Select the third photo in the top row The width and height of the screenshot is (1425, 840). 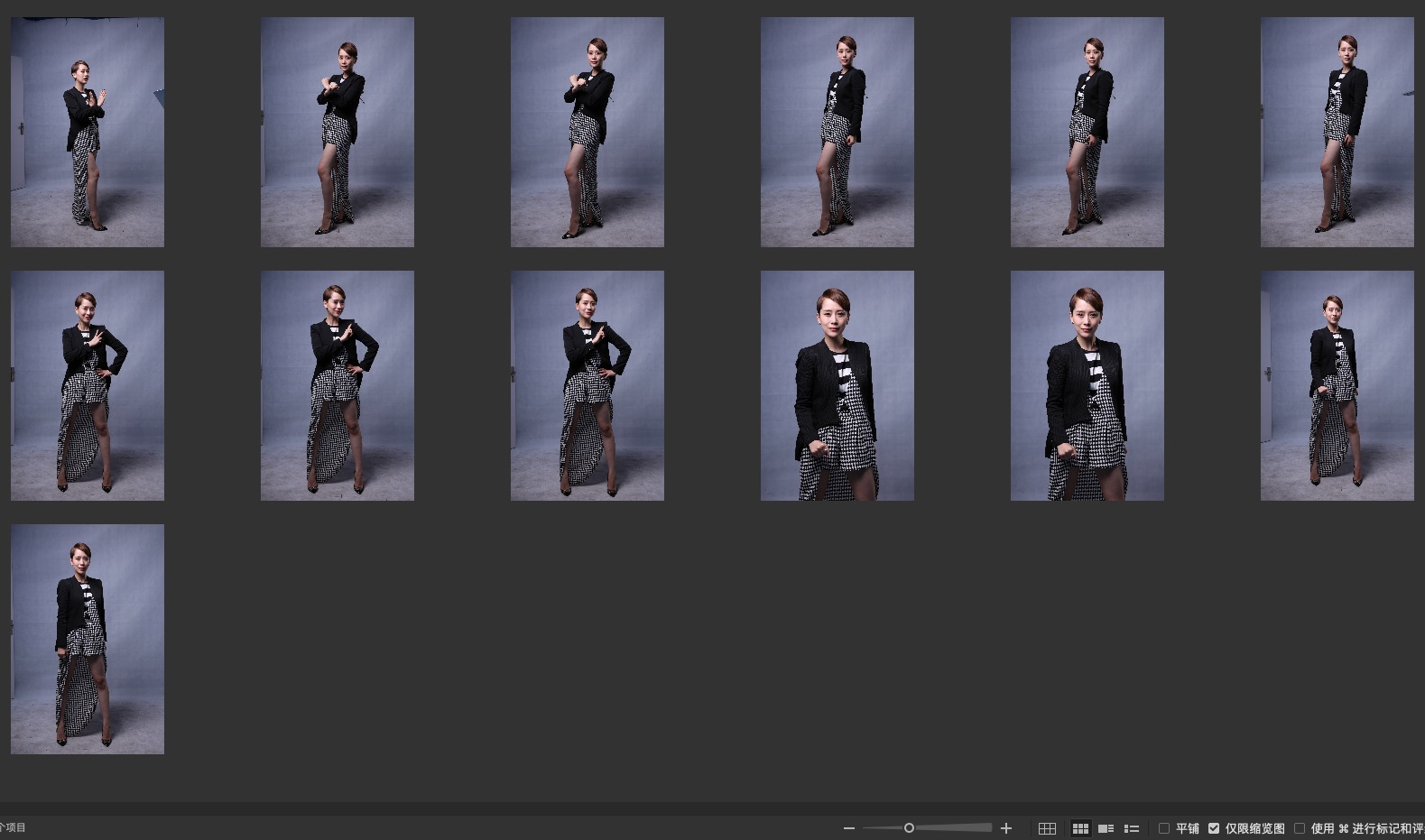[x=588, y=132]
